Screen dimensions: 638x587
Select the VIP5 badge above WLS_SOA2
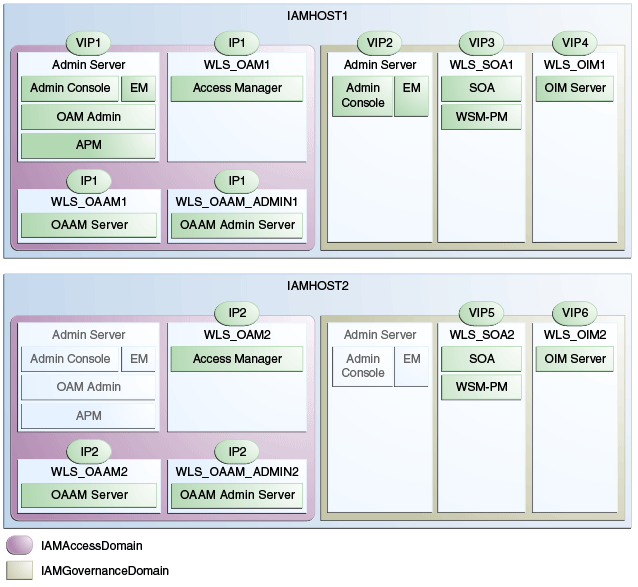click(481, 313)
